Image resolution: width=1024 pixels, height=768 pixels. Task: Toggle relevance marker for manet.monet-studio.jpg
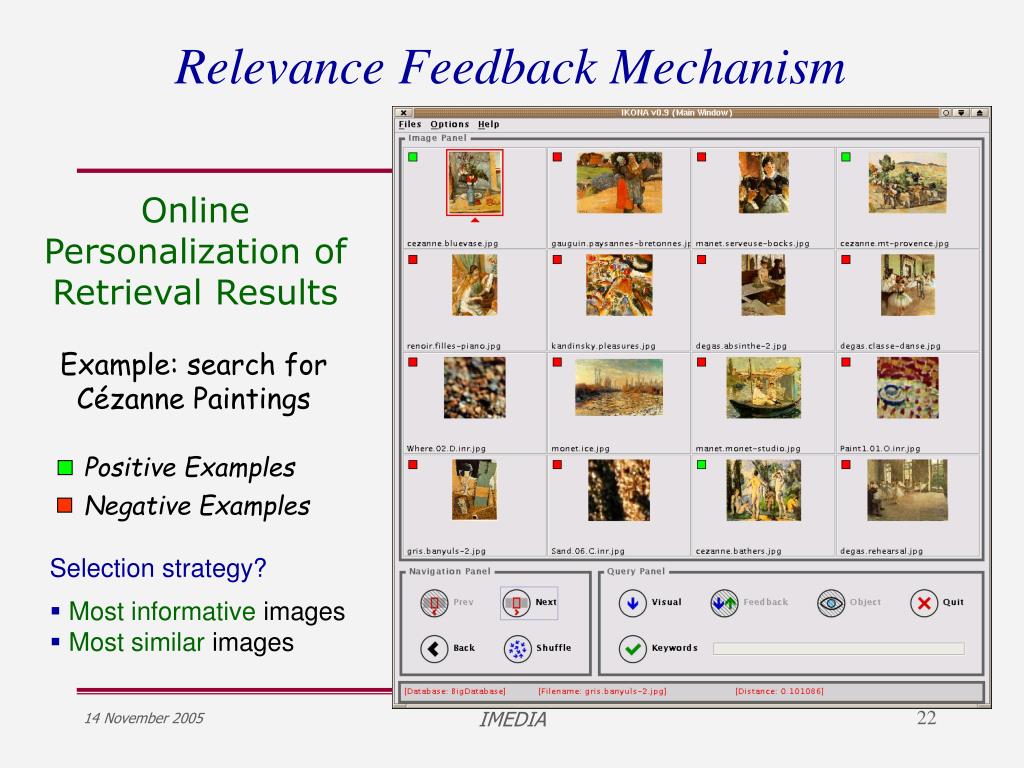[x=701, y=362]
